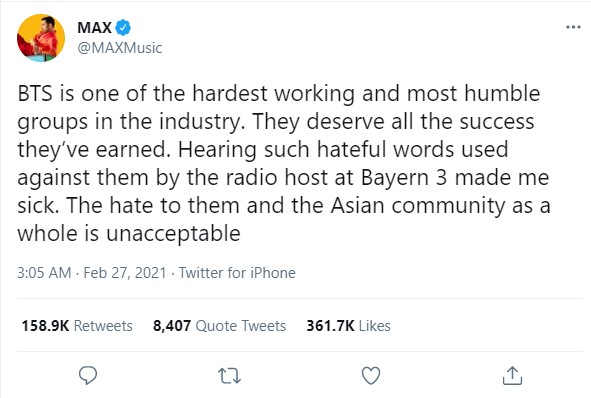Click the Feb 27, 2021 date
Image resolution: width=591 pixels, height=398 pixels.
click(125, 273)
